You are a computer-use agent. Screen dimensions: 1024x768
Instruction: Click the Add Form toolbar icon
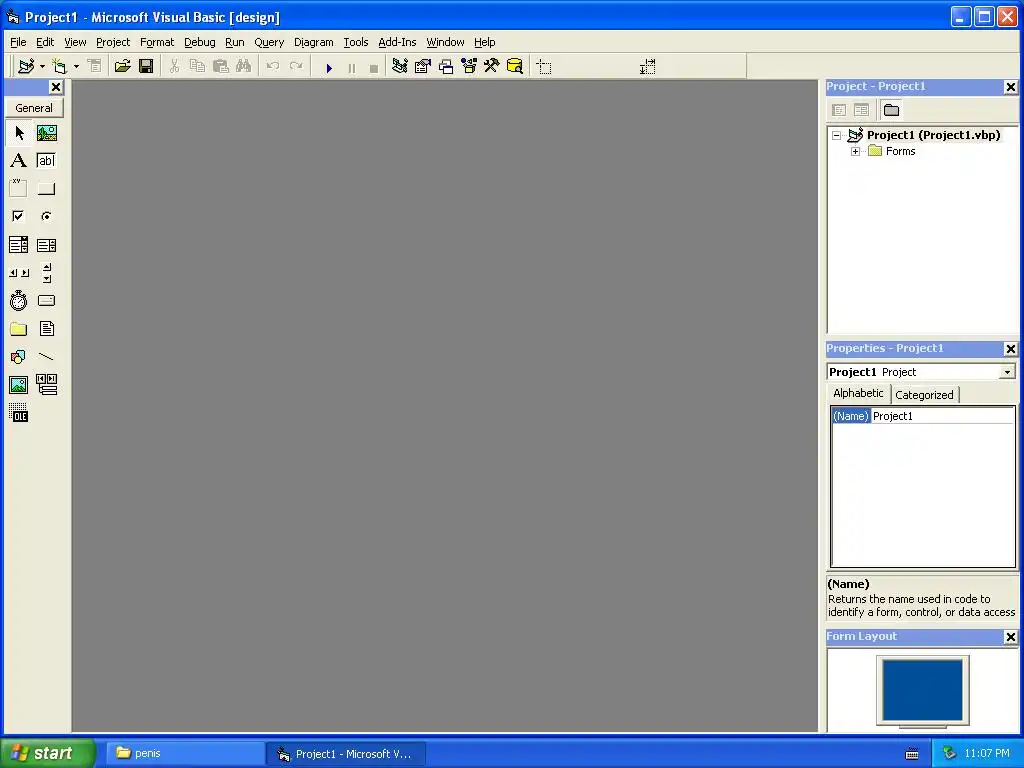[x=59, y=66]
